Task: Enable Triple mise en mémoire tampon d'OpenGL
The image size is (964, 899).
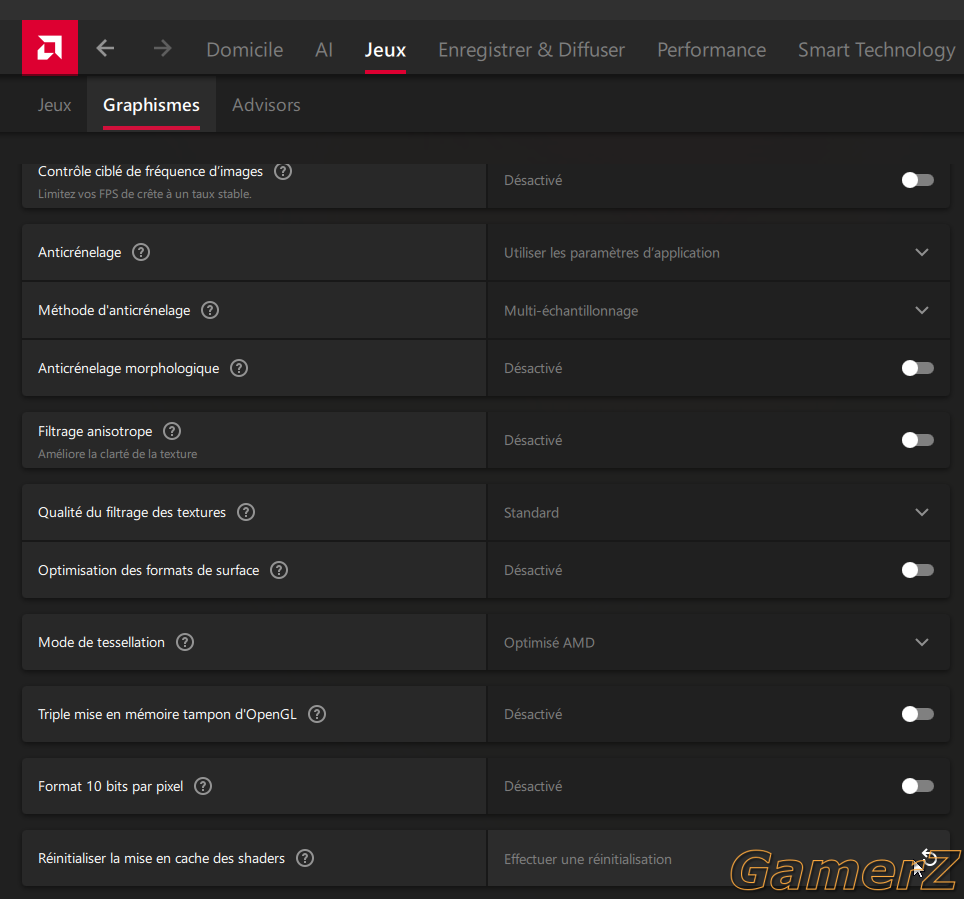Action: (918, 714)
